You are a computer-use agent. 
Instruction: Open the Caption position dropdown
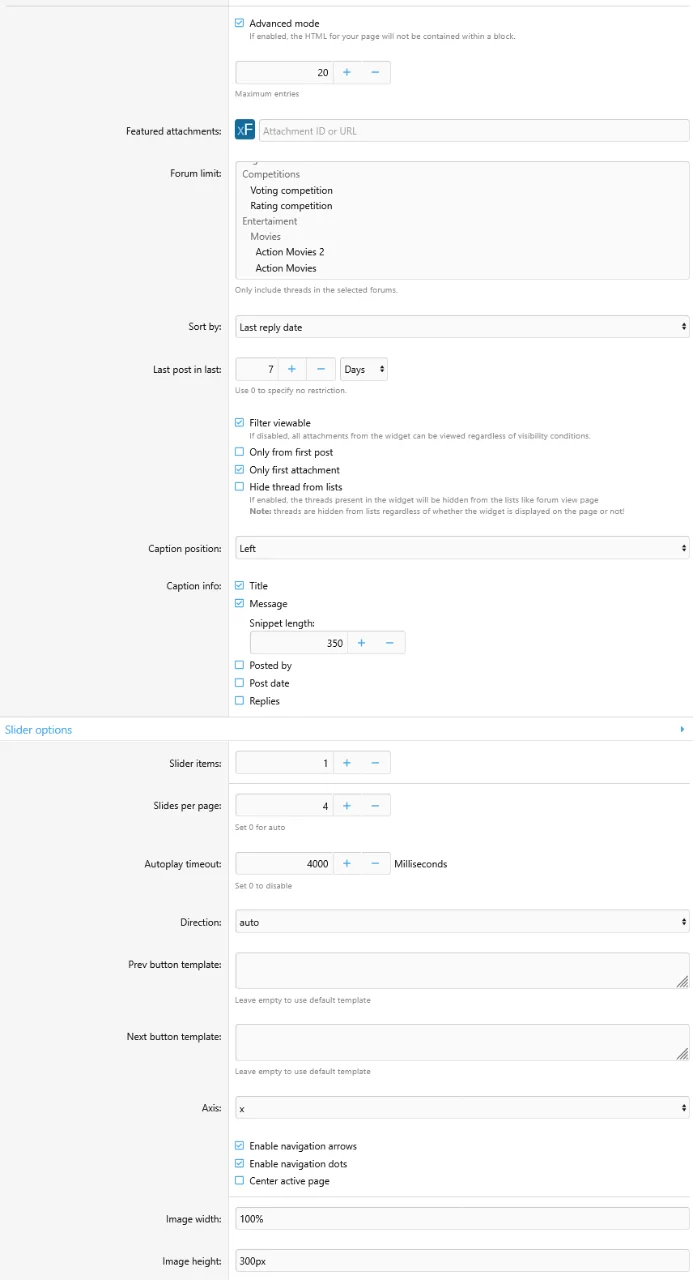462,548
